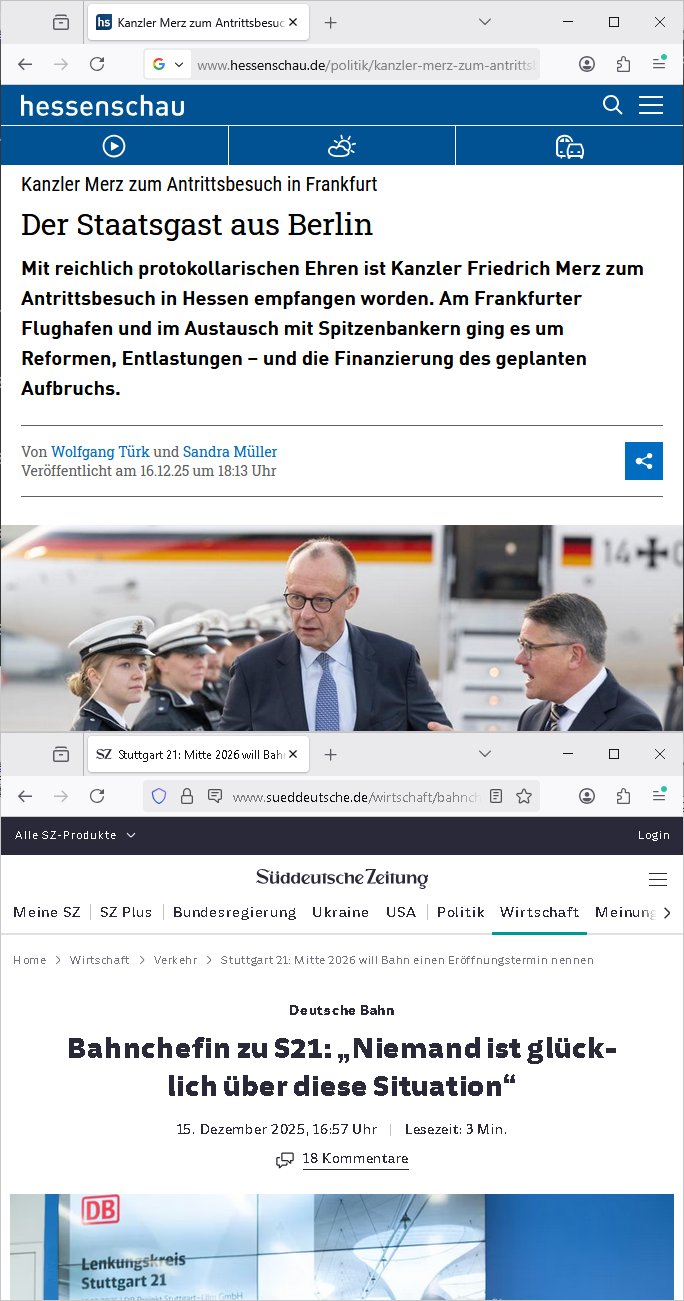684x1301 pixels.
Task: Expand the Alle SZ-Produkte dropdown
Action: [75, 835]
